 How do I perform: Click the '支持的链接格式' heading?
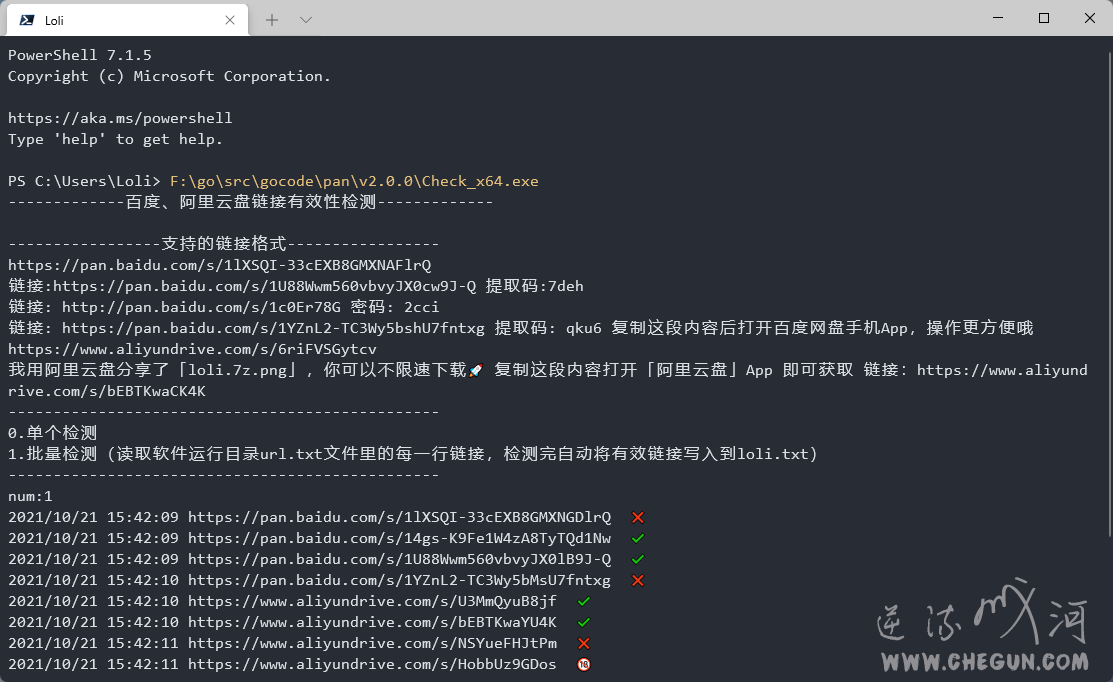(224, 243)
